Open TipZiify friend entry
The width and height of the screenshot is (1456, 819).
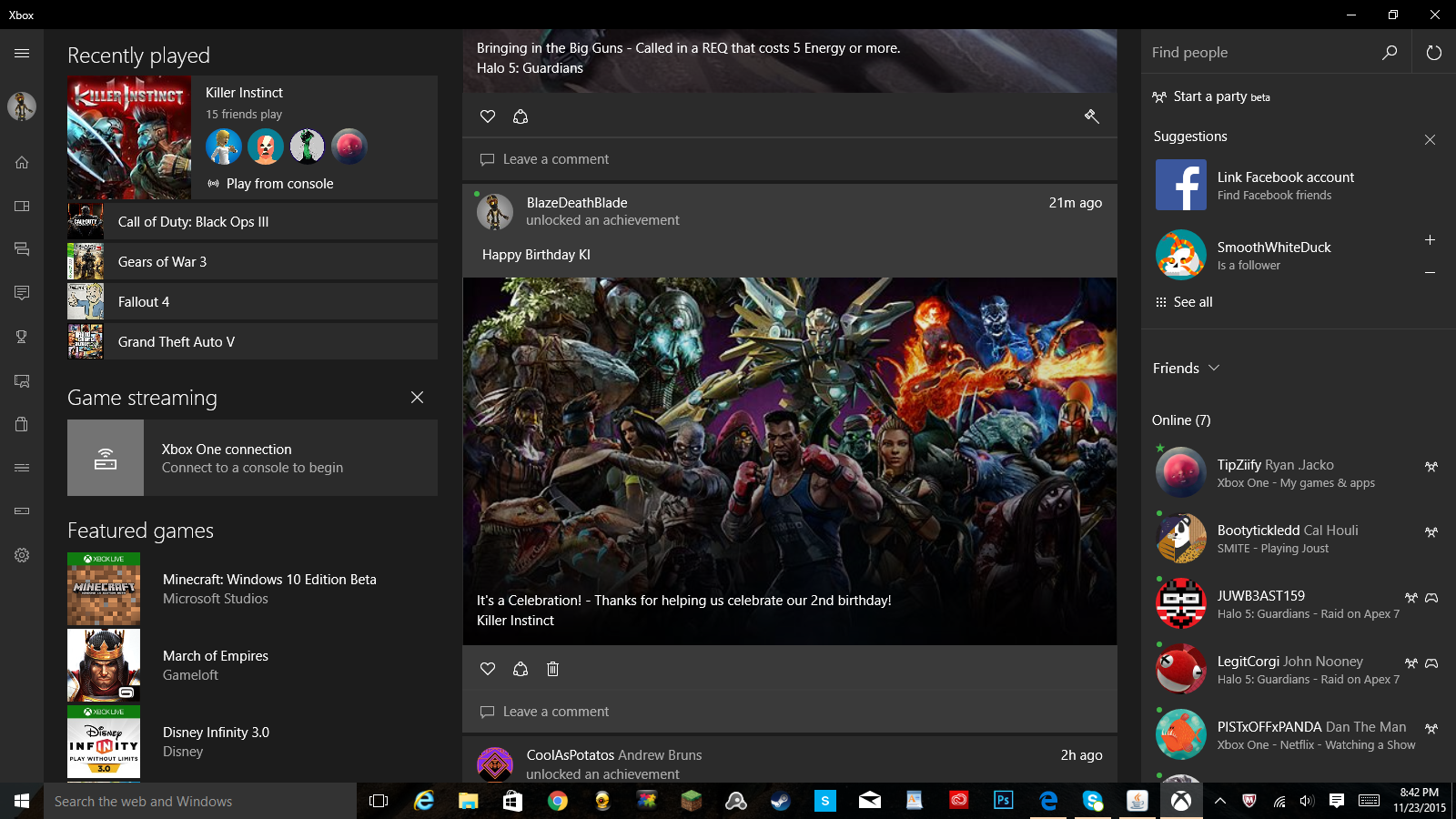point(1299,472)
